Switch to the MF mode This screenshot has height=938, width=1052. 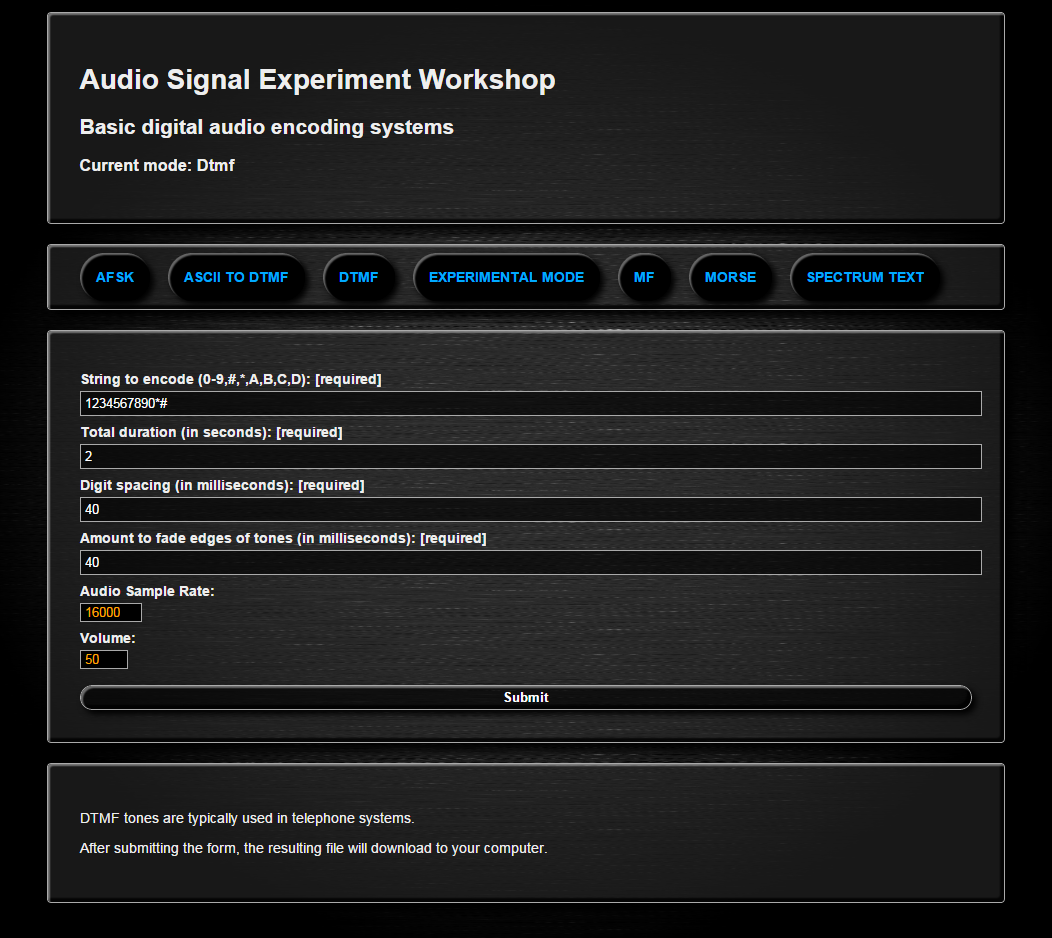pyautogui.click(x=644, y=277)
